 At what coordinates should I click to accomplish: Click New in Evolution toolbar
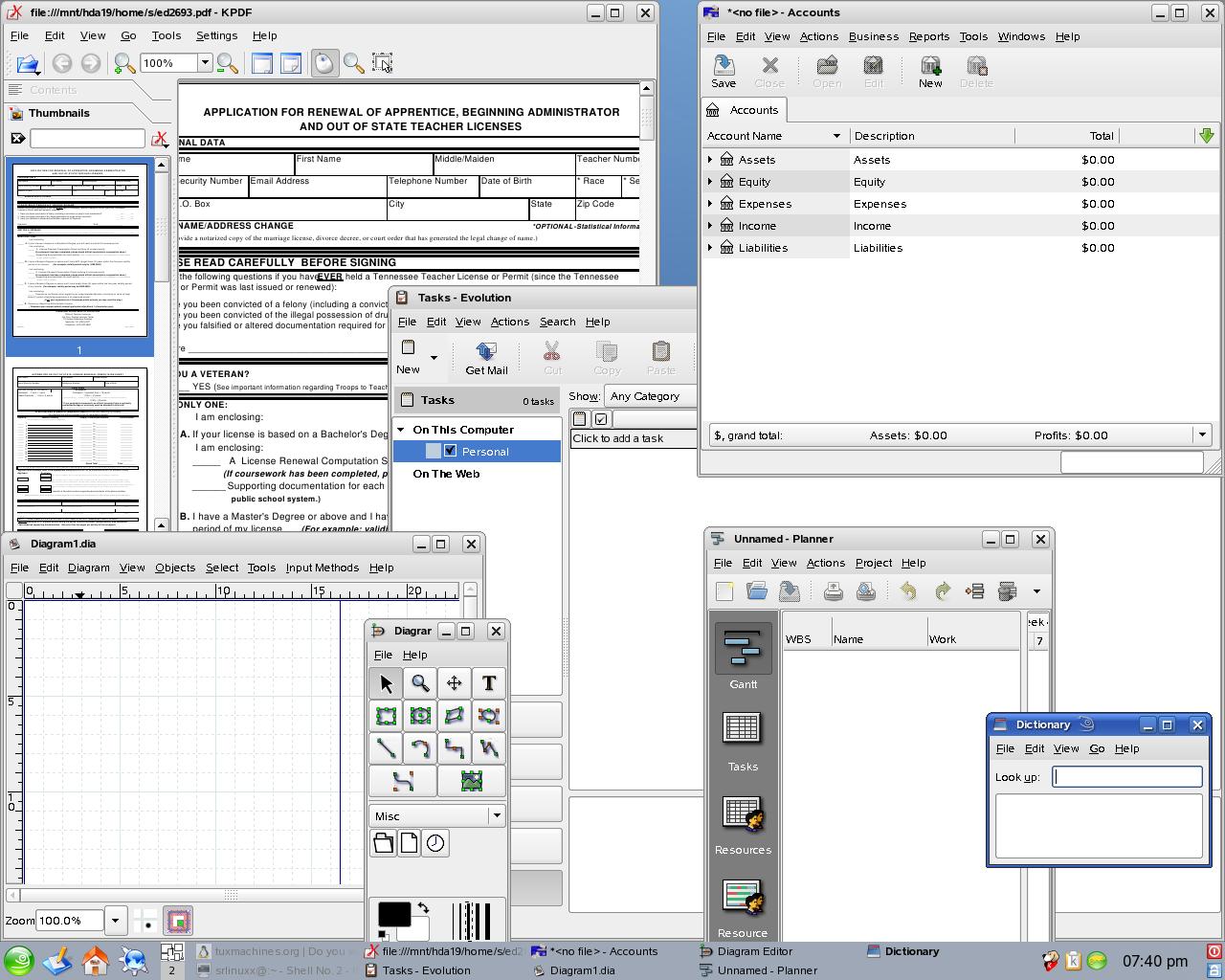(x=409, y=357)
